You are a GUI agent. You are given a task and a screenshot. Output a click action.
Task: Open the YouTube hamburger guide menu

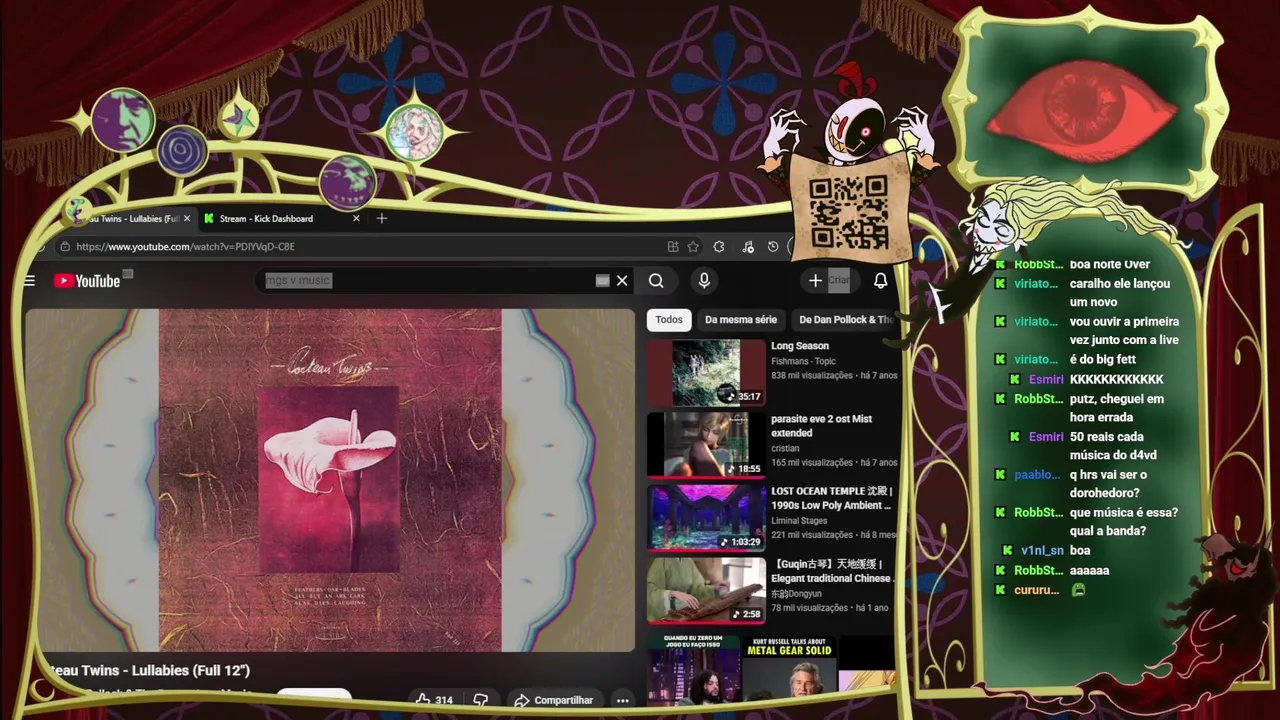tap(30, 281)
